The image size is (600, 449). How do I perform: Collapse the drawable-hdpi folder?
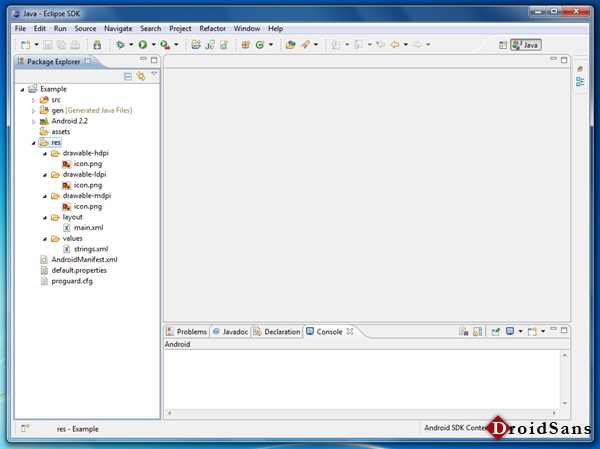(44, 153)
